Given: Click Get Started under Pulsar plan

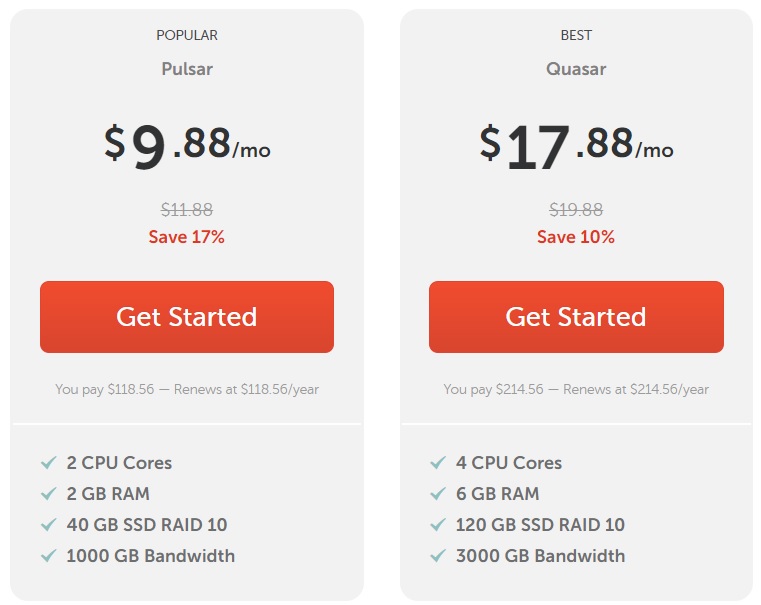Looking at the screenshot, I should (187, 317).
